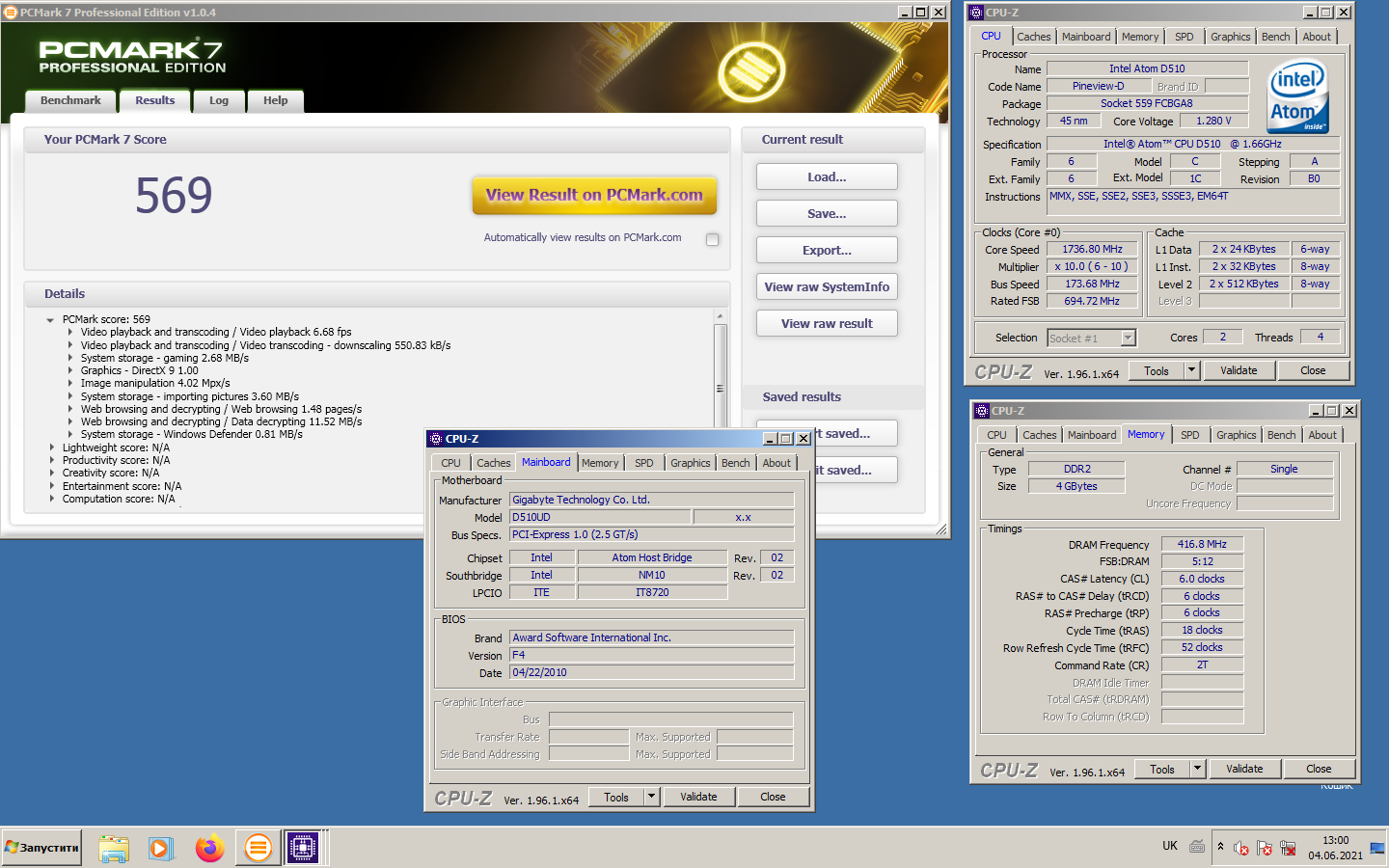Click the UK input language indicator
The image size is (1389, 868).
(x=1170, y=846)
